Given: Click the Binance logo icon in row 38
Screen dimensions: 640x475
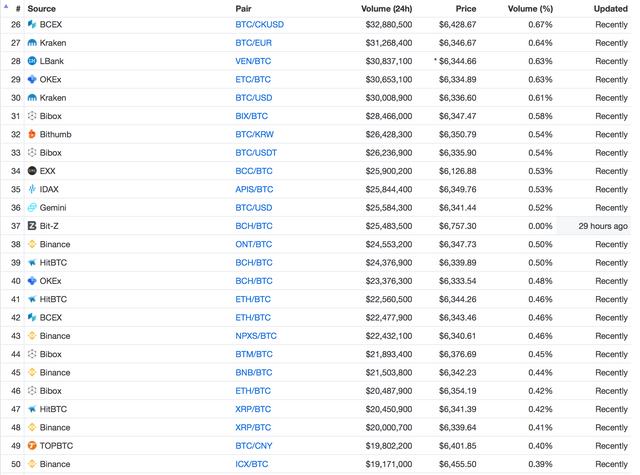Looking at the screenshot, I should (x=32, y=244).
